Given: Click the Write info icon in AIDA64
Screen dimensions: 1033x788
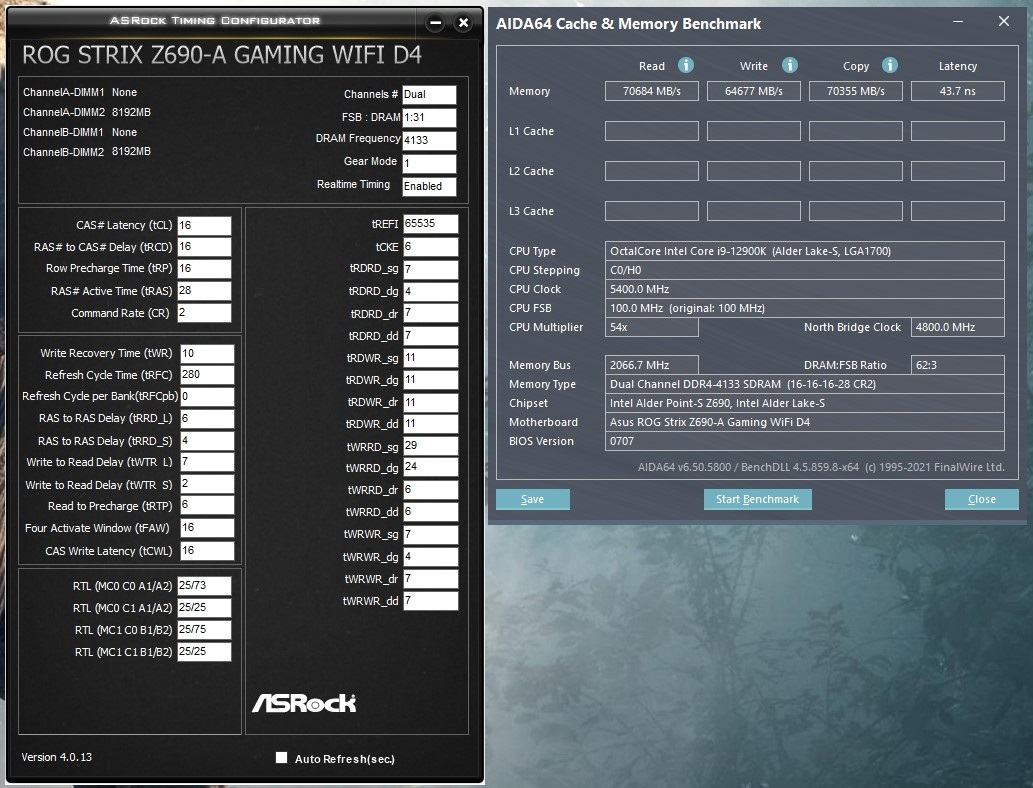Looking at the screenshot, I should [x=789, y=65].
